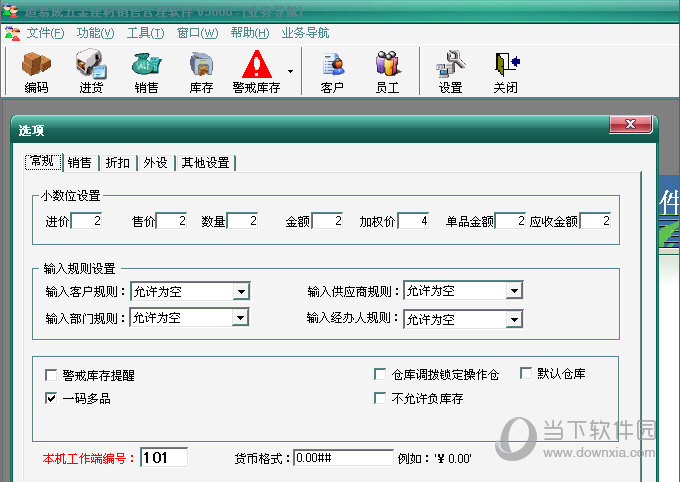The width and height of the screenshot is (680, 482).
Task: Open the 员工 employee toolbar icon
Action: (387, 72)
